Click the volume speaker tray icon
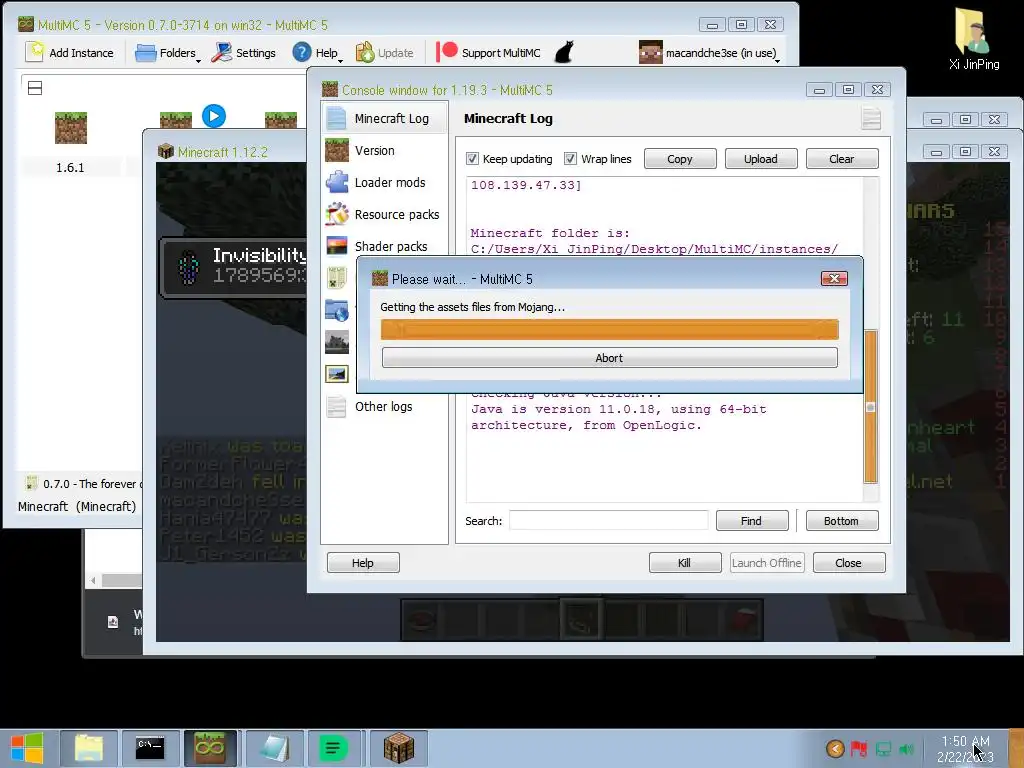 (x=906, y=748)
